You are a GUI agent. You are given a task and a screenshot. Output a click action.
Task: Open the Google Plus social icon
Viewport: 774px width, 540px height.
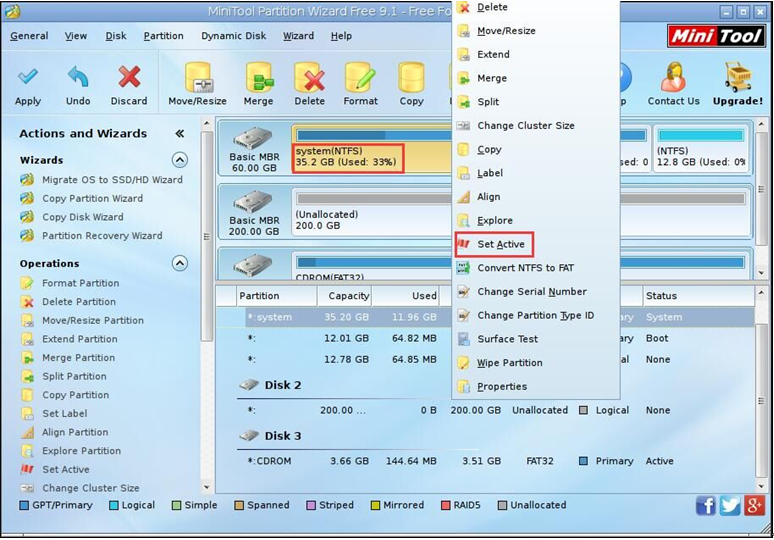point(754,506)
